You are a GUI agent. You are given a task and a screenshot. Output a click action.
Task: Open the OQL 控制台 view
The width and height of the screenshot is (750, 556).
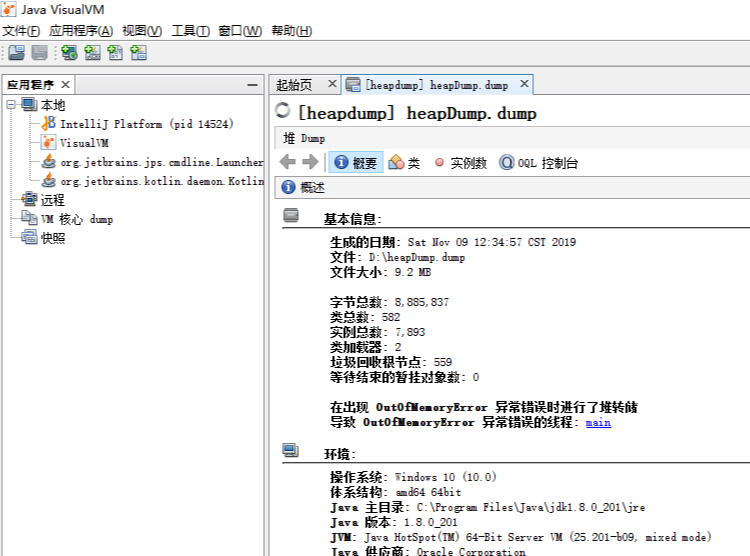tap(539, 163)
